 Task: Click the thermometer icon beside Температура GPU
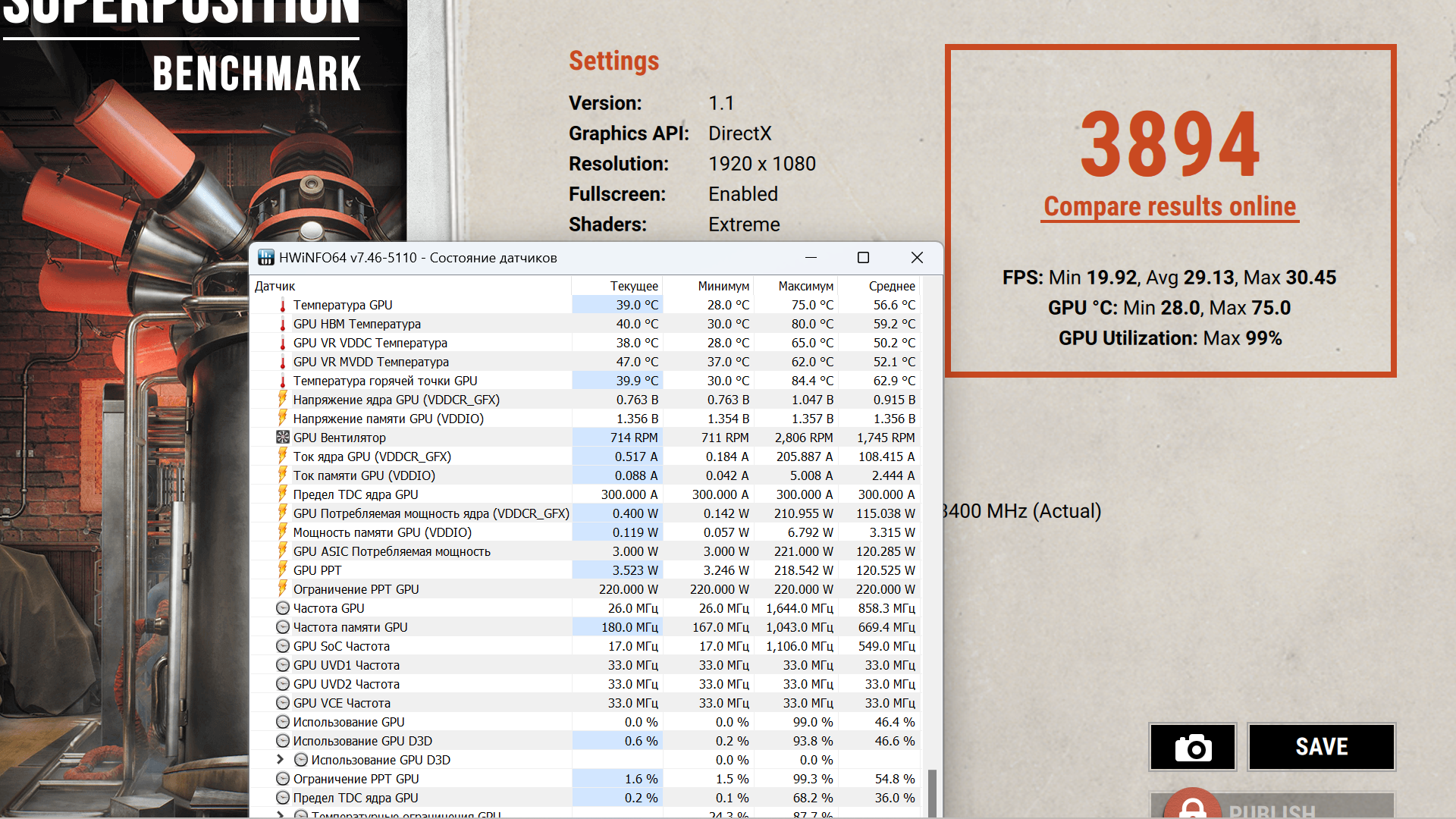pos(283,305)
